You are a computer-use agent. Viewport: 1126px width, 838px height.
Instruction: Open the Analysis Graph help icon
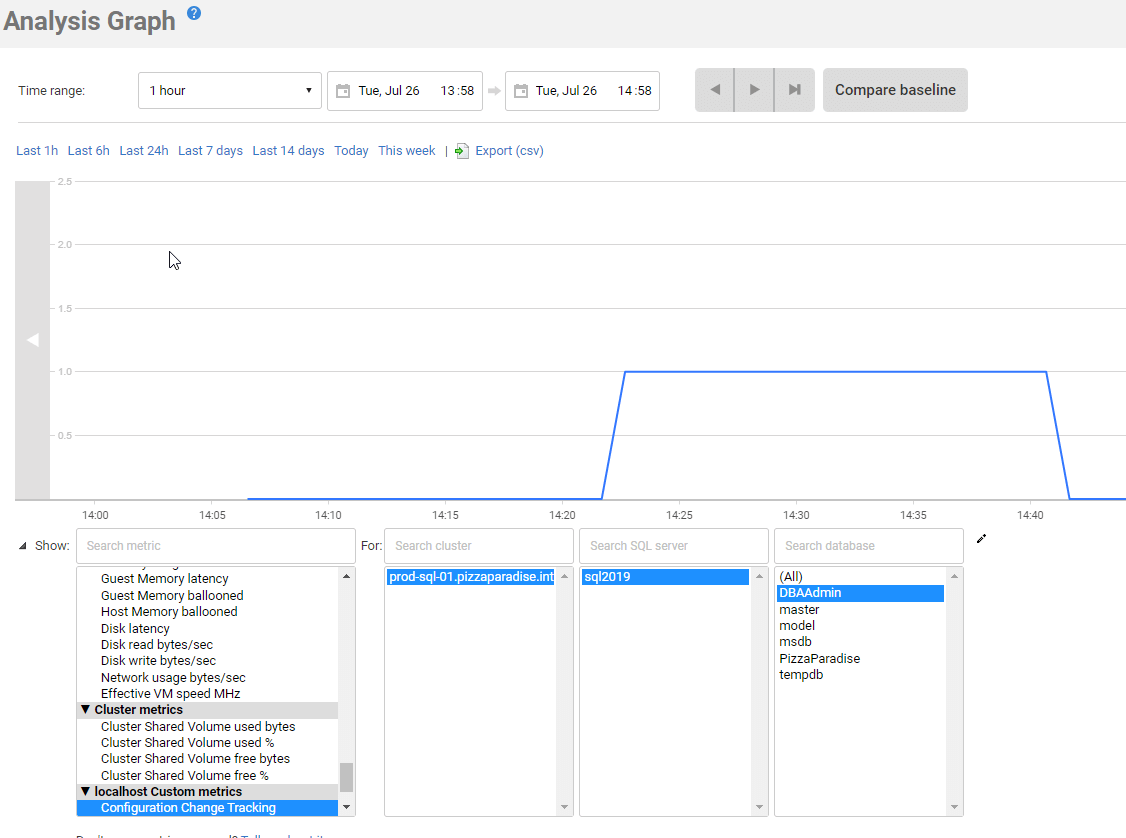(194, 13)
